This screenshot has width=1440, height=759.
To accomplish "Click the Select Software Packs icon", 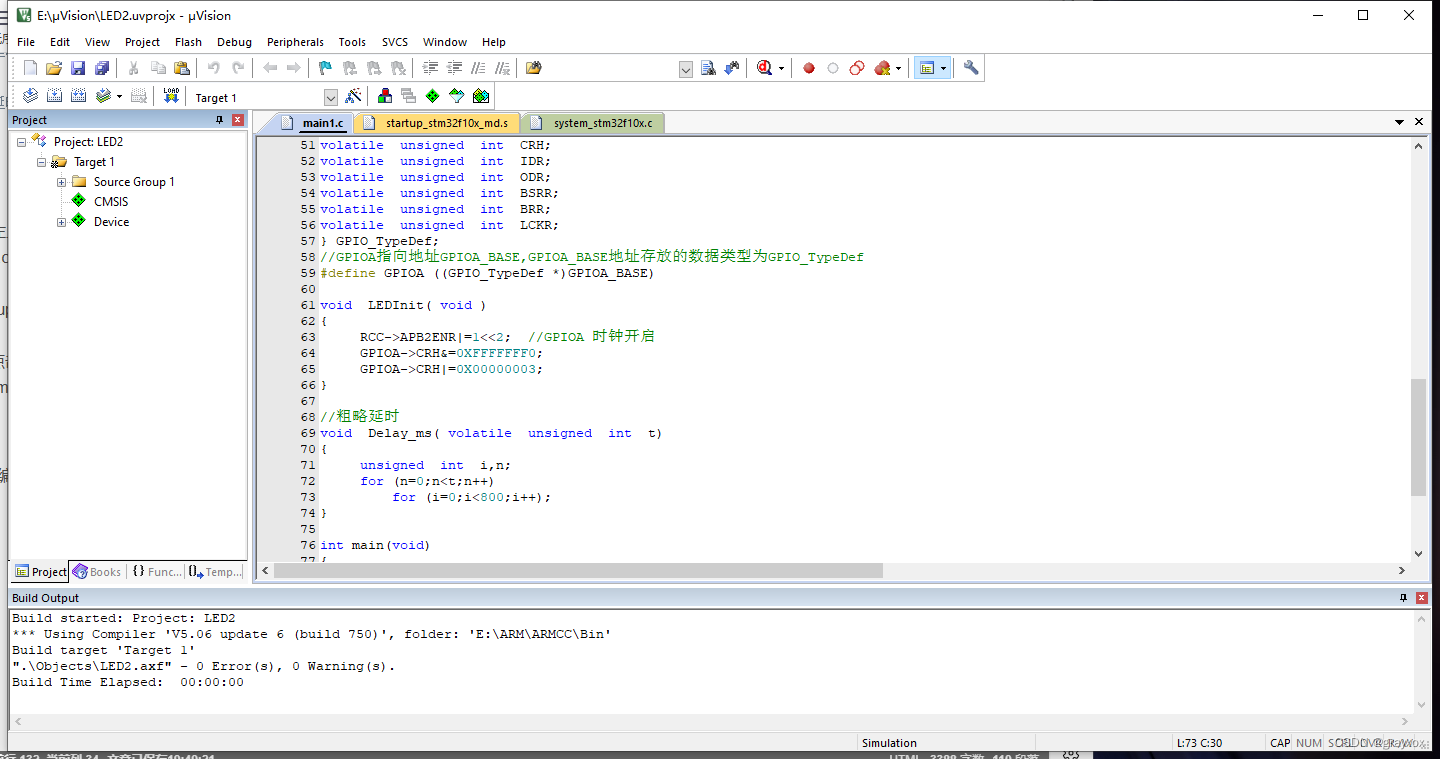I will pyautogui.click(x=457, y=96).
